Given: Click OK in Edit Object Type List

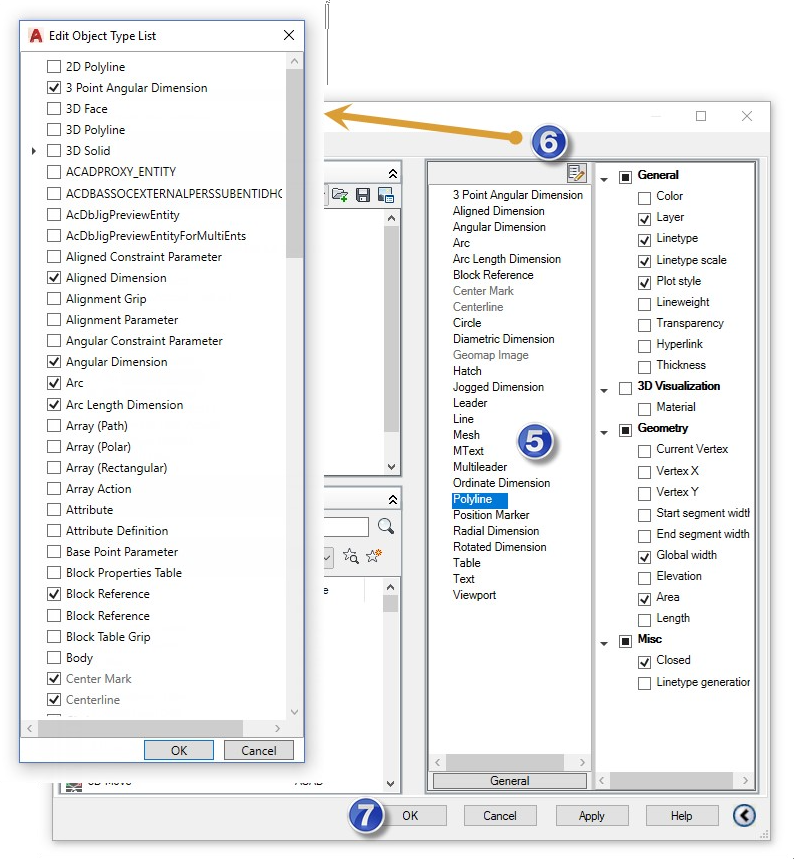Looking at the screenshot, I should [x=179, y=750].
